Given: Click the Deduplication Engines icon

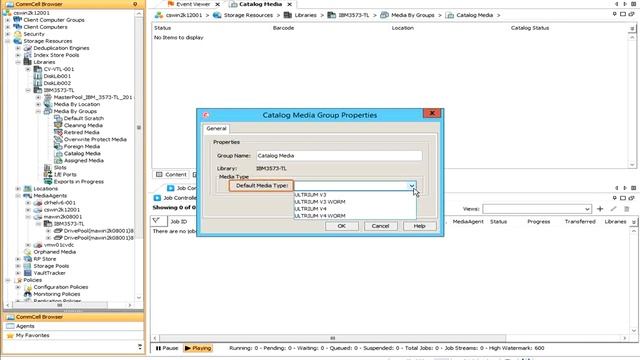Looking at the screenshot, I should 28,48.
